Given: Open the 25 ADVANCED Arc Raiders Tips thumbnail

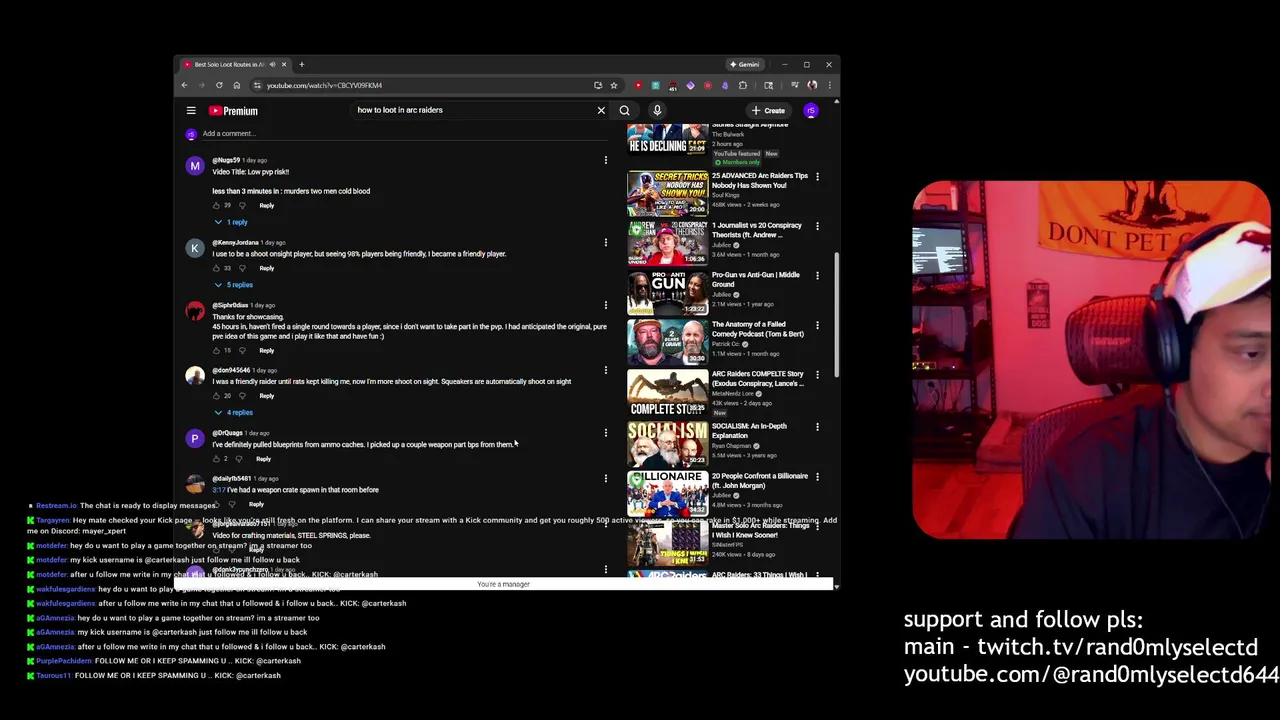Looking at the screenshot, I should 667,194.
